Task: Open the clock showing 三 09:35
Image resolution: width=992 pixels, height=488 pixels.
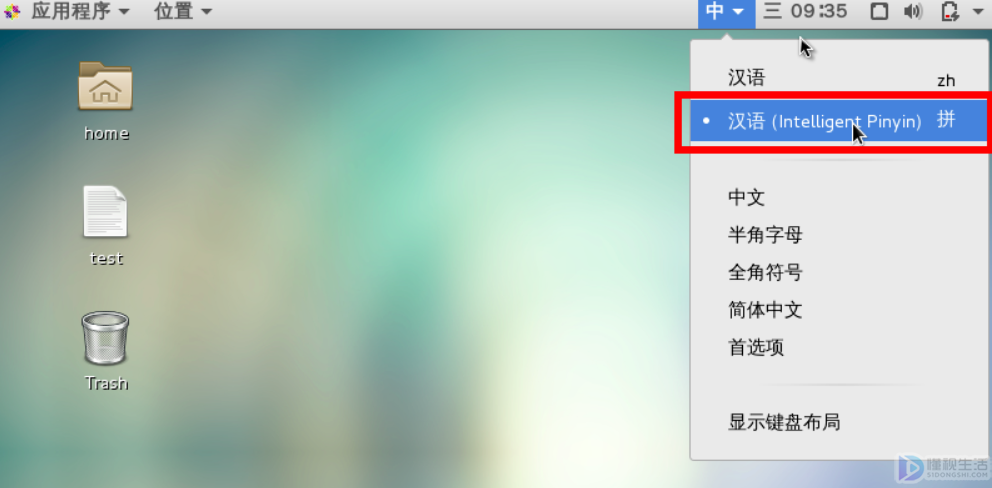Action: point(805,11)
